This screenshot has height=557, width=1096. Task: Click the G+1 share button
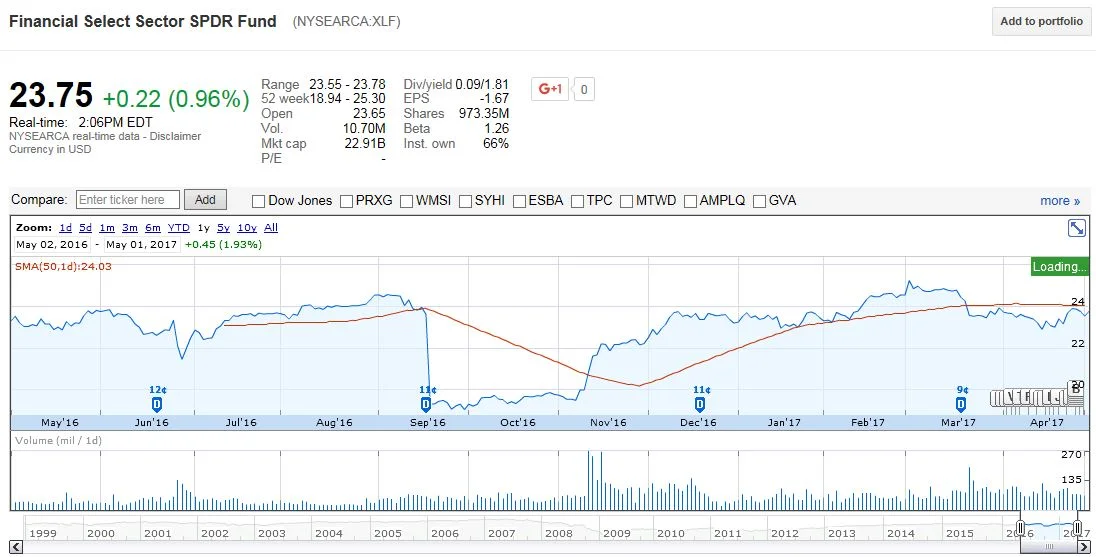(549, 89)
